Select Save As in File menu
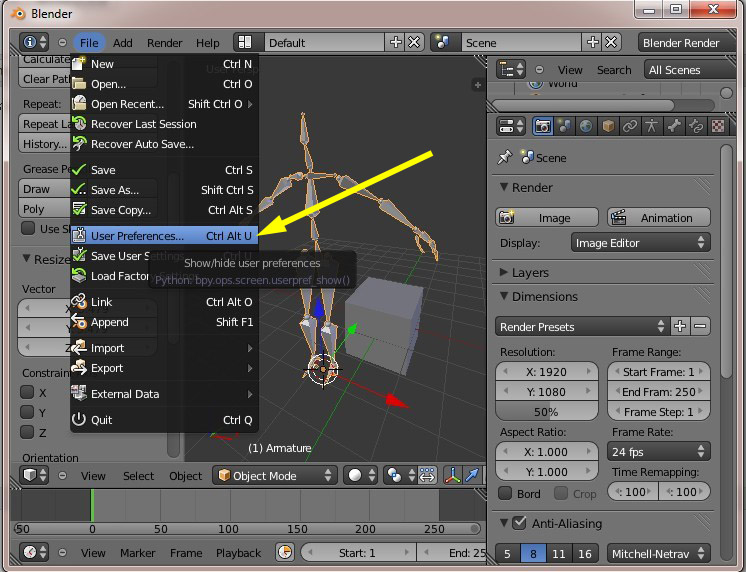 [164, 190]
